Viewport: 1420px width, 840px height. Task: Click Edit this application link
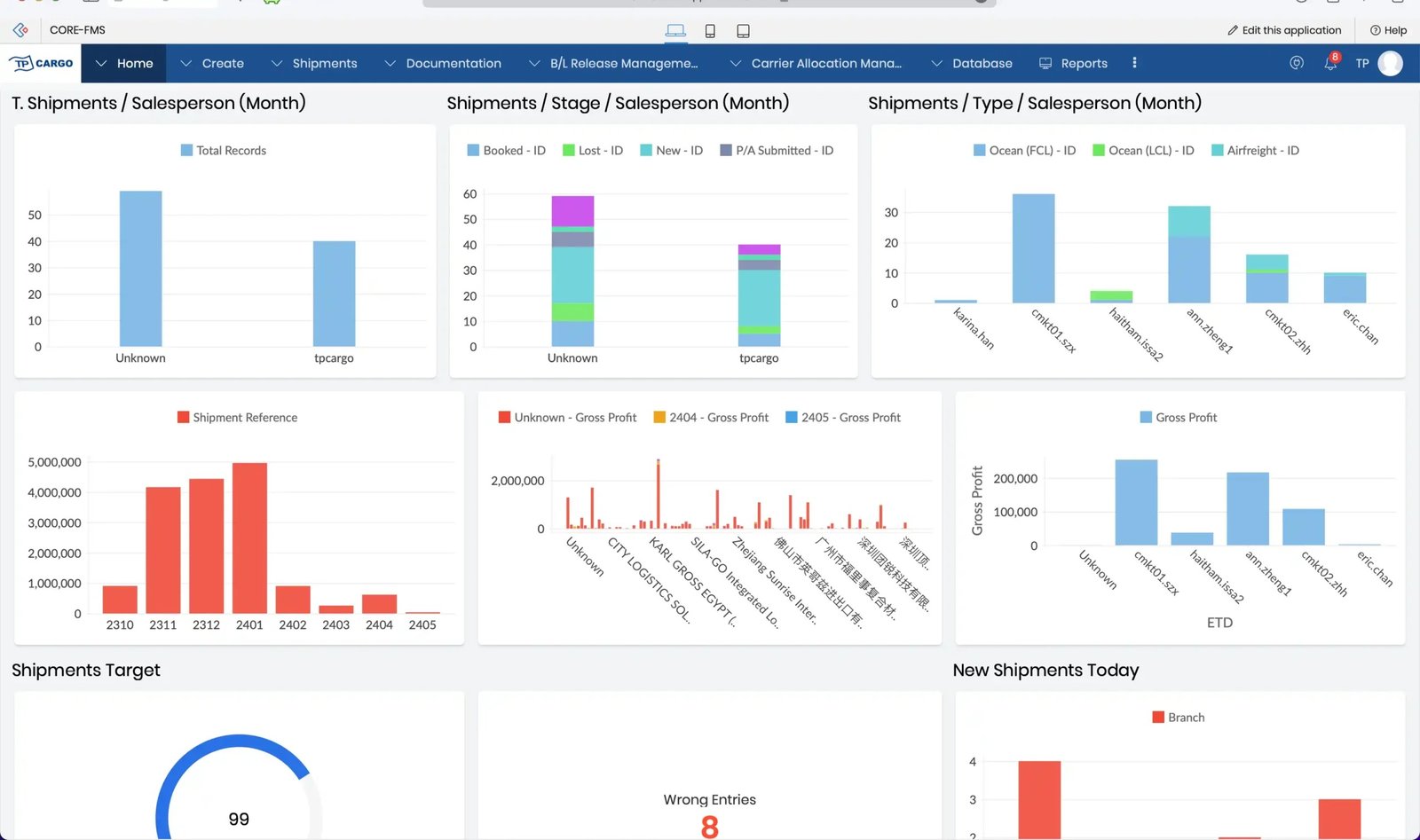click(x=1284, y=30)
